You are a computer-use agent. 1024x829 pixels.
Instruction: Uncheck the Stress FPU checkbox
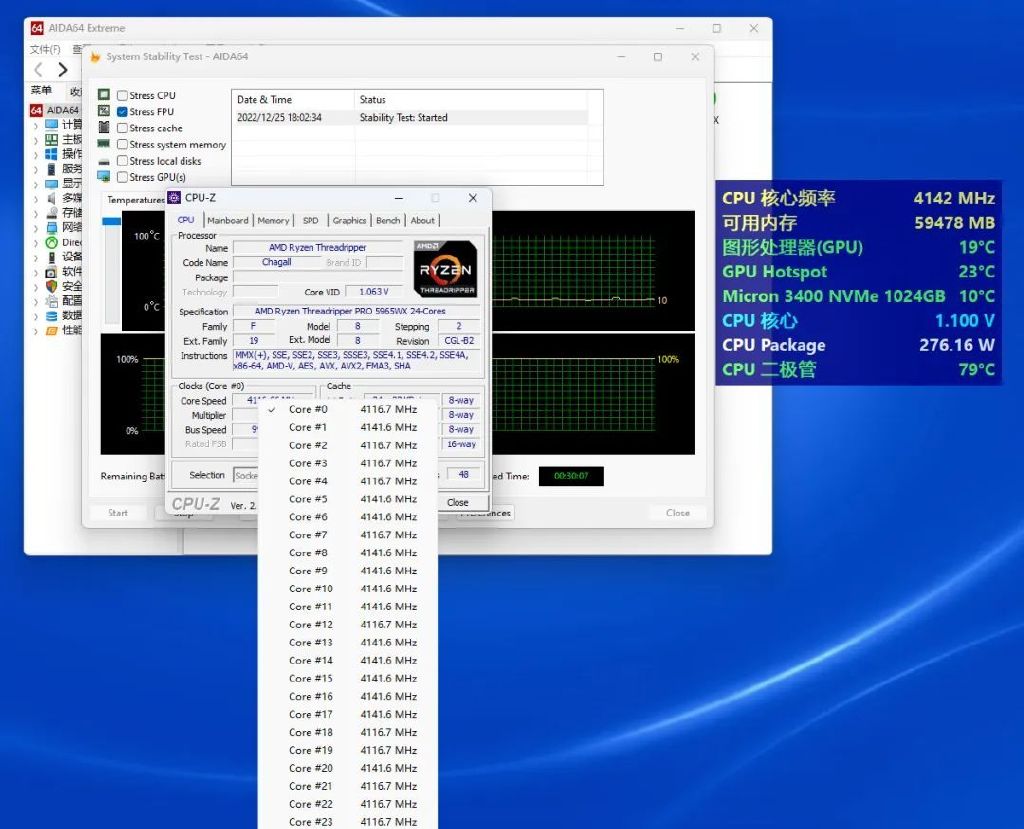tap(122, 112)
